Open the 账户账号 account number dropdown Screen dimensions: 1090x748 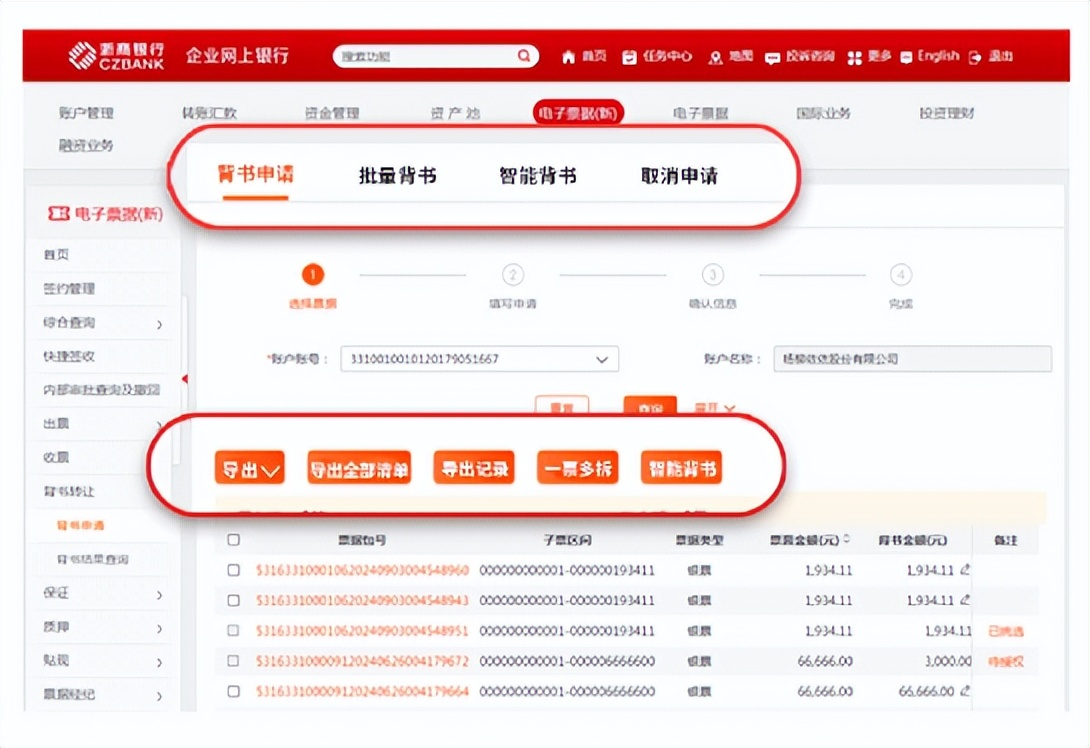(x=601, y=359)
